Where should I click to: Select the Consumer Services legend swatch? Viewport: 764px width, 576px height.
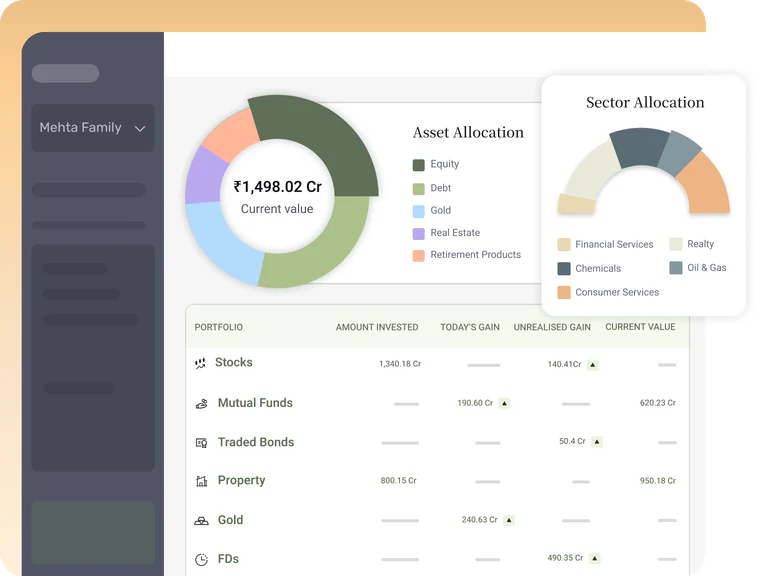[x=564, y=292]
